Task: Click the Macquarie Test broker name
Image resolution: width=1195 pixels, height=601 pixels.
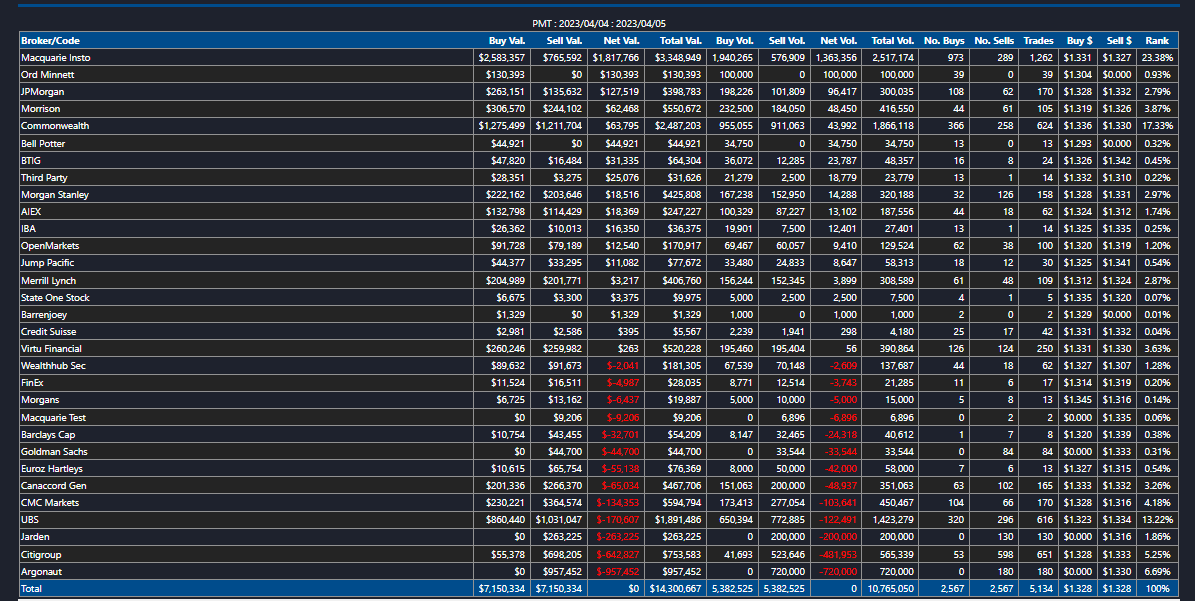Action: [x=53, y=417]
